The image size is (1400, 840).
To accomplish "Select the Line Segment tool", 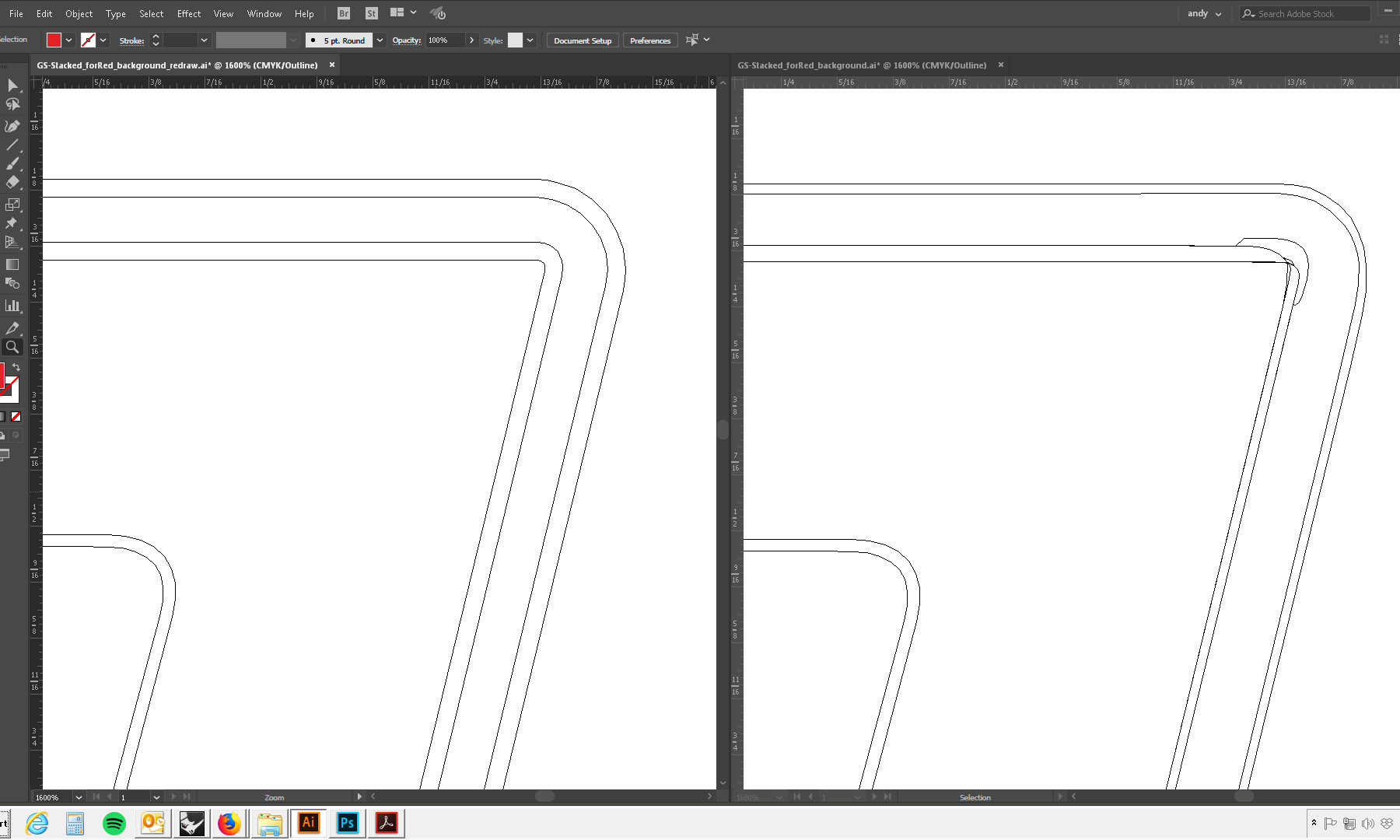I will 12,145.
